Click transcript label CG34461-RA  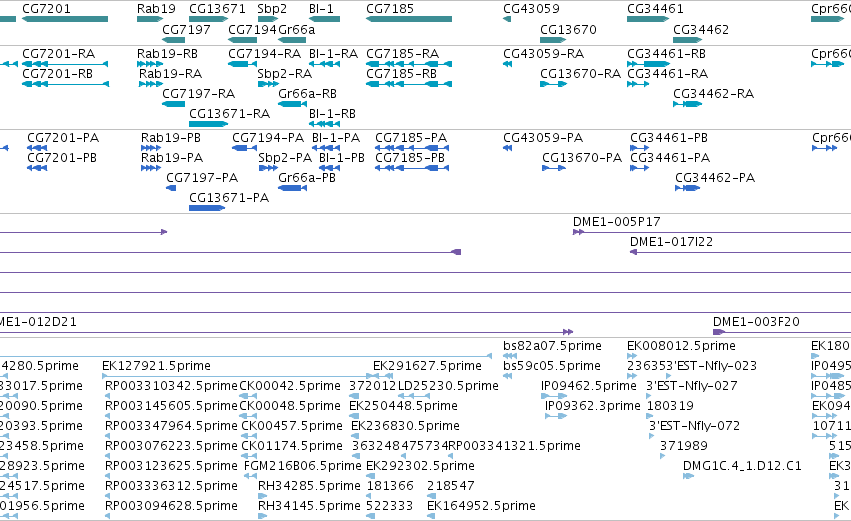(x=668, y=74)
